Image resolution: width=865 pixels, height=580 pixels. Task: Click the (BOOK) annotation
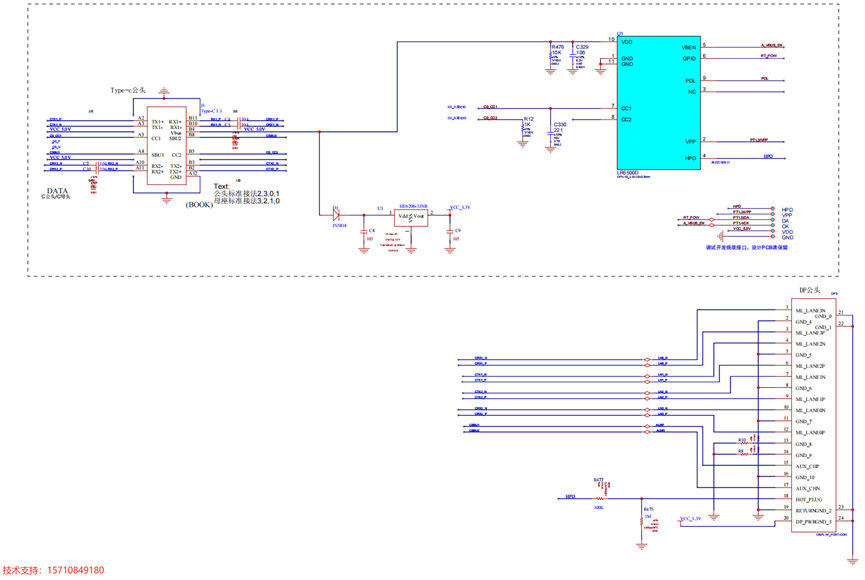point(199,205)
